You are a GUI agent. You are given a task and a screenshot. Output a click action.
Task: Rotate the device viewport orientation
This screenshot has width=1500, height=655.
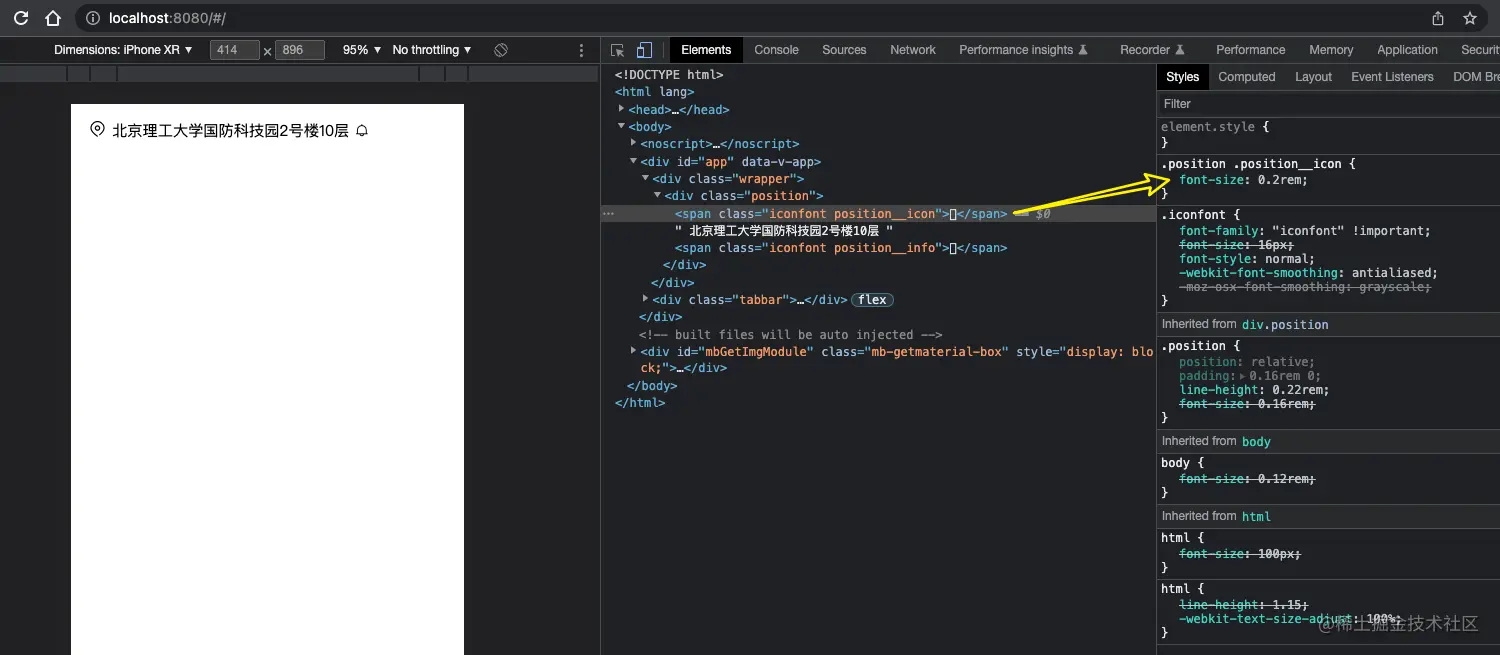pyautogui.click(x=501, y=50)
